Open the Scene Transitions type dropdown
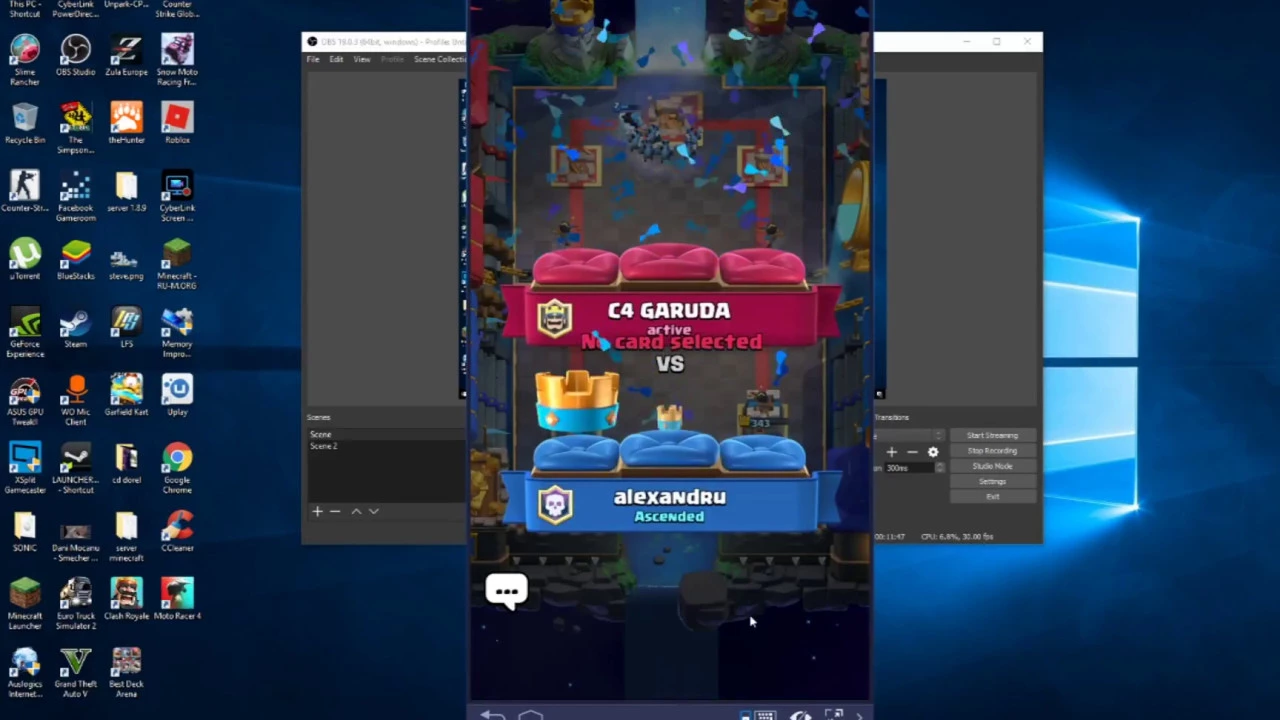1280x720 pixels. tap(908, 435)
